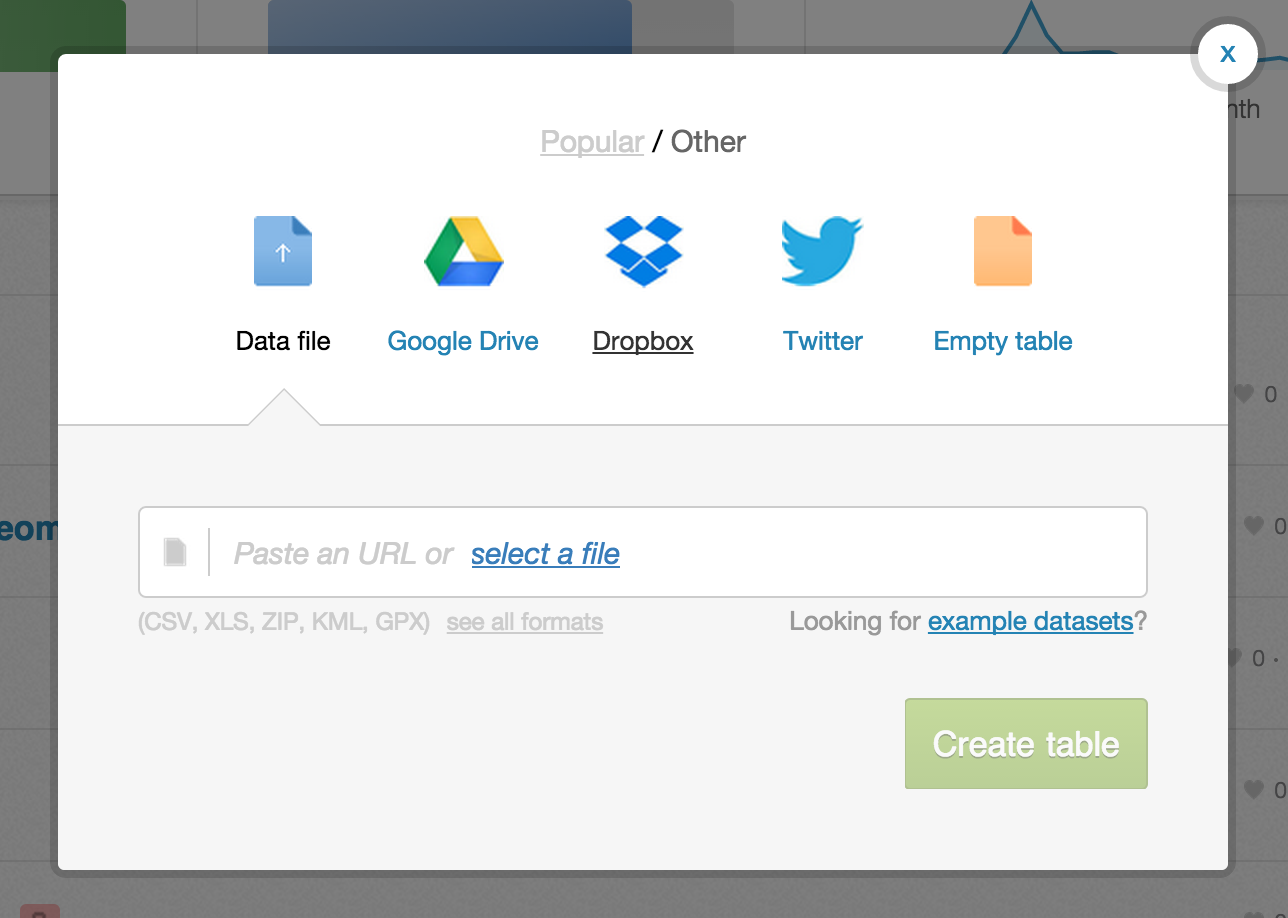Focus the Paste an URL input field

point(643,552)
